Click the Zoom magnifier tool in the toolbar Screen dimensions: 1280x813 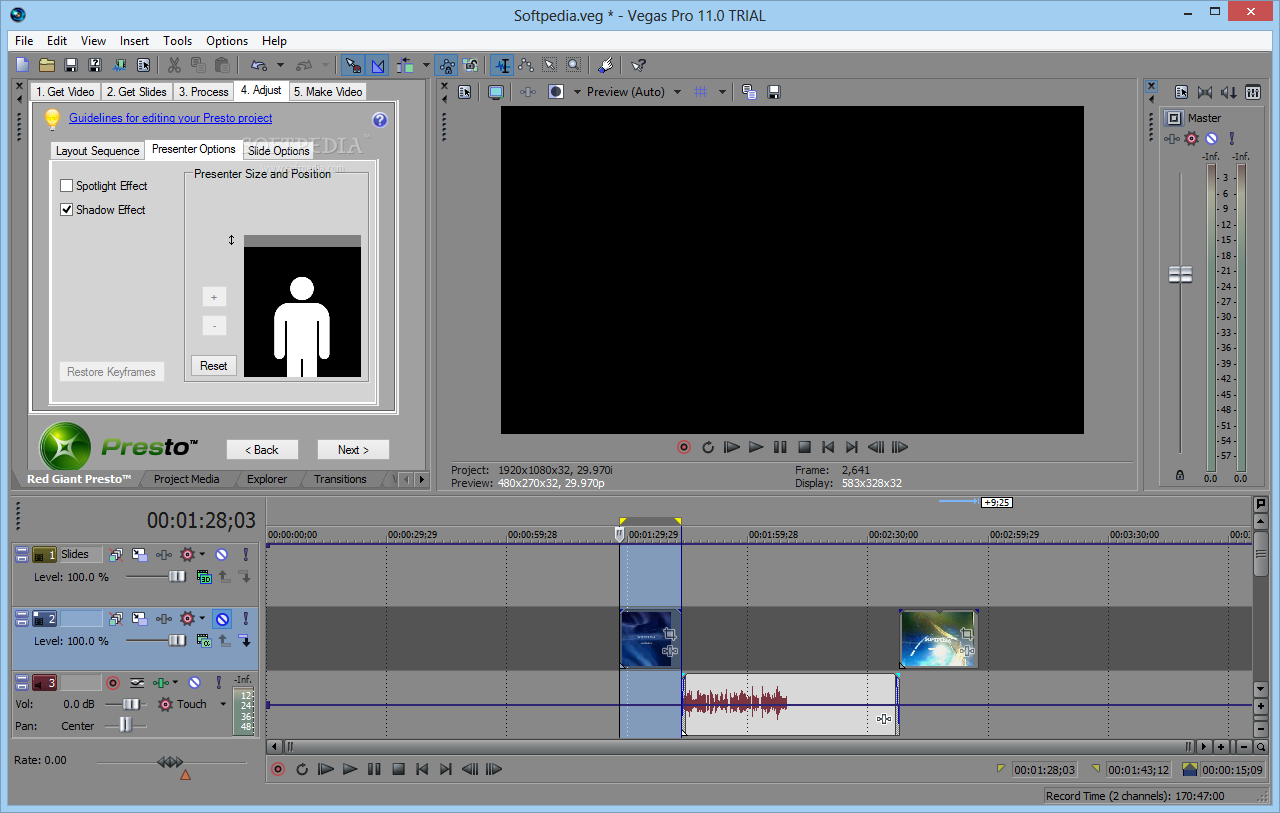click(x=573, y=65)
